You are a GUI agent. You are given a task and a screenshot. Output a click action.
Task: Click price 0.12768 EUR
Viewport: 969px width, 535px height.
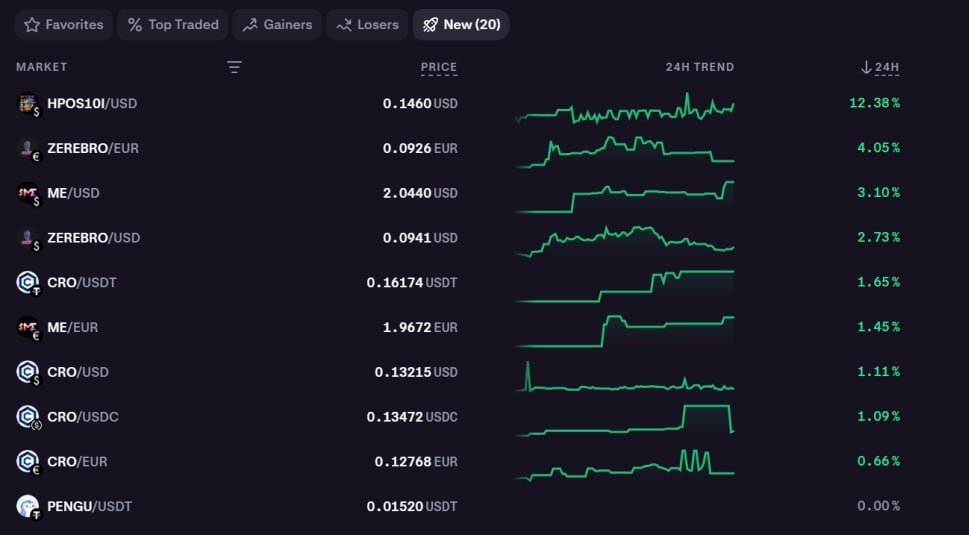[x=417, y=462]
